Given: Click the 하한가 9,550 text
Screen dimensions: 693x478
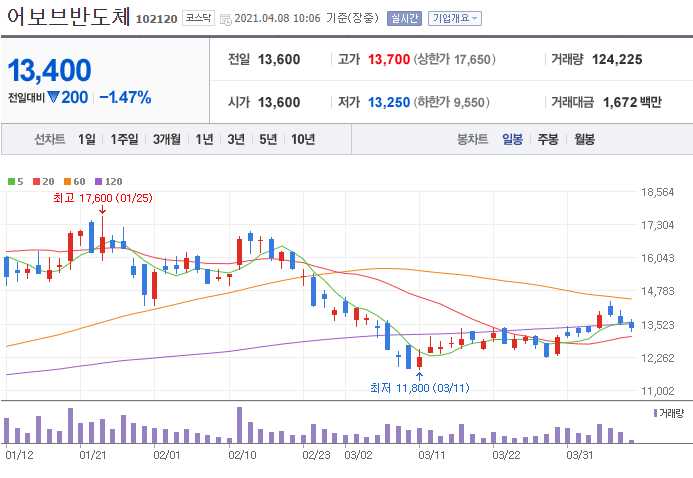Looking at the screenshot, I should point(452,102).
